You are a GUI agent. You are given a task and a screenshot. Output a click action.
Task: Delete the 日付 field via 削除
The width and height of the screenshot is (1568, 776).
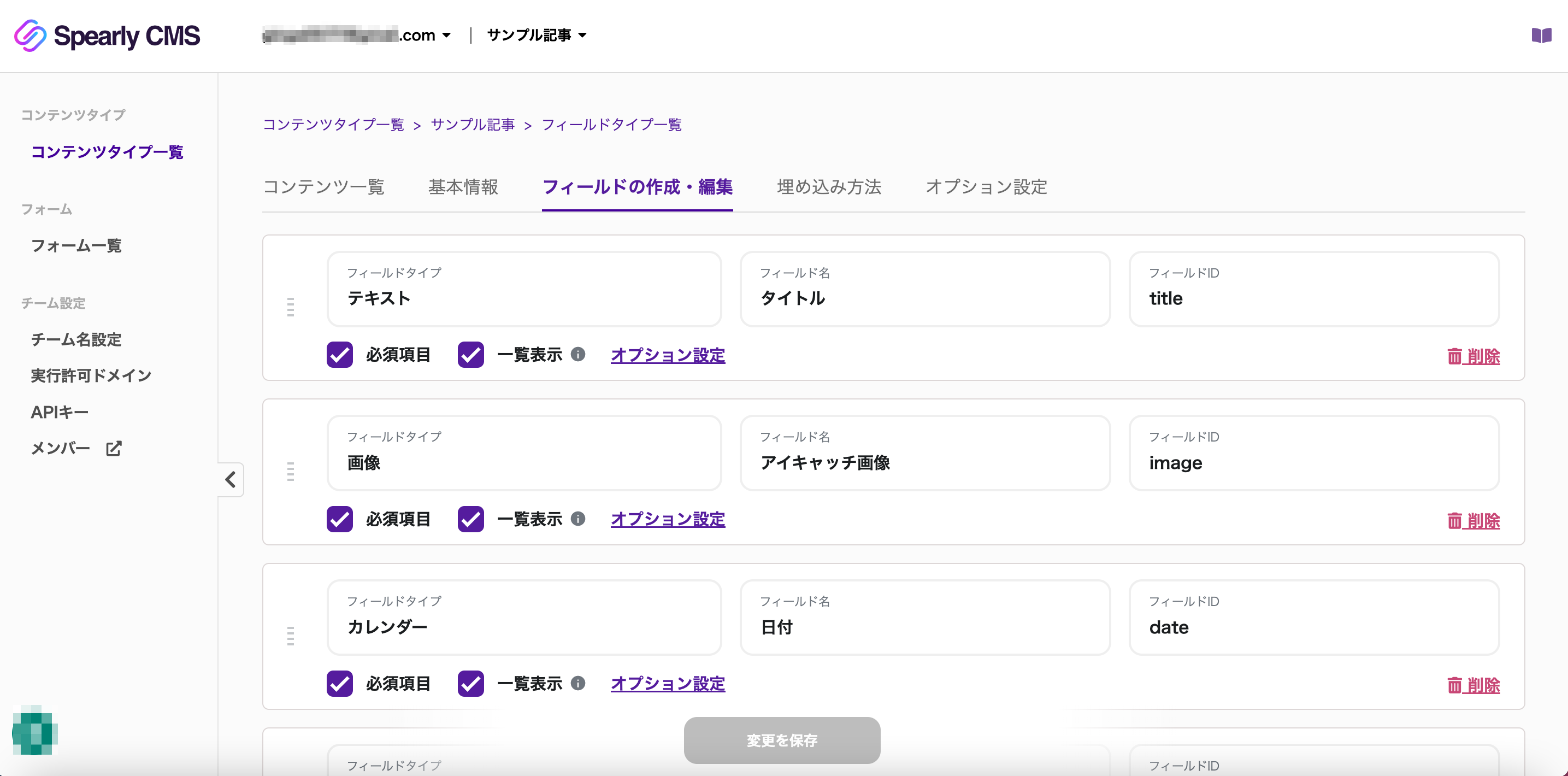coord(1473,685)
